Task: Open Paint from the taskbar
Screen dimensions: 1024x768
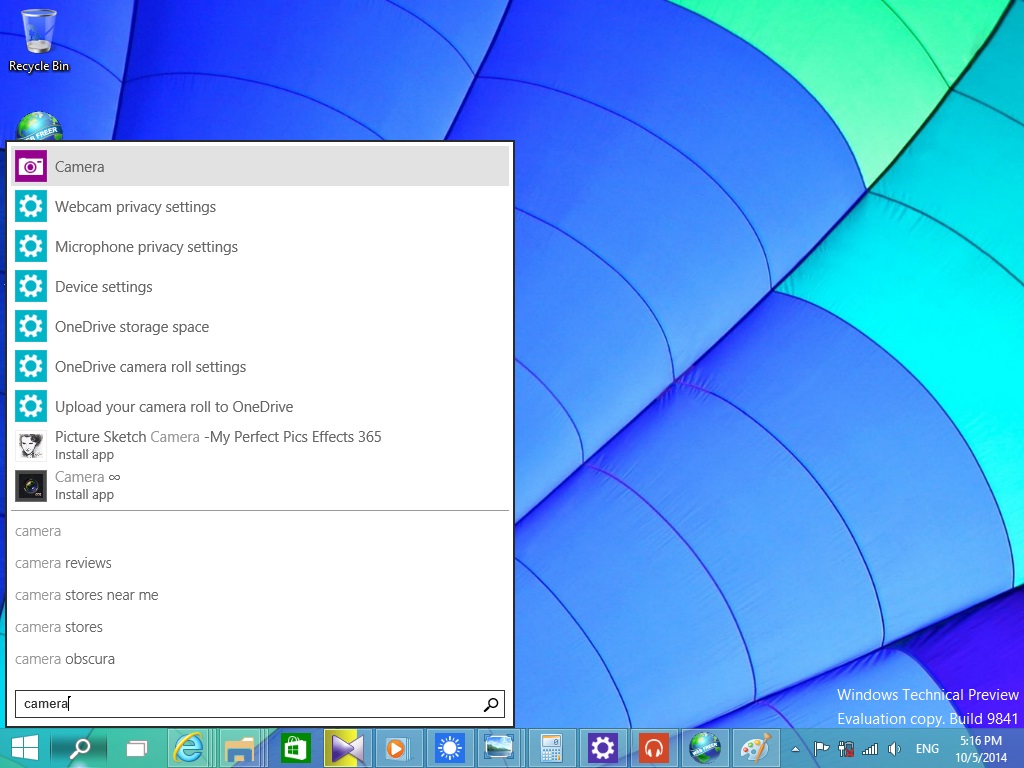Action: point(756,748)
